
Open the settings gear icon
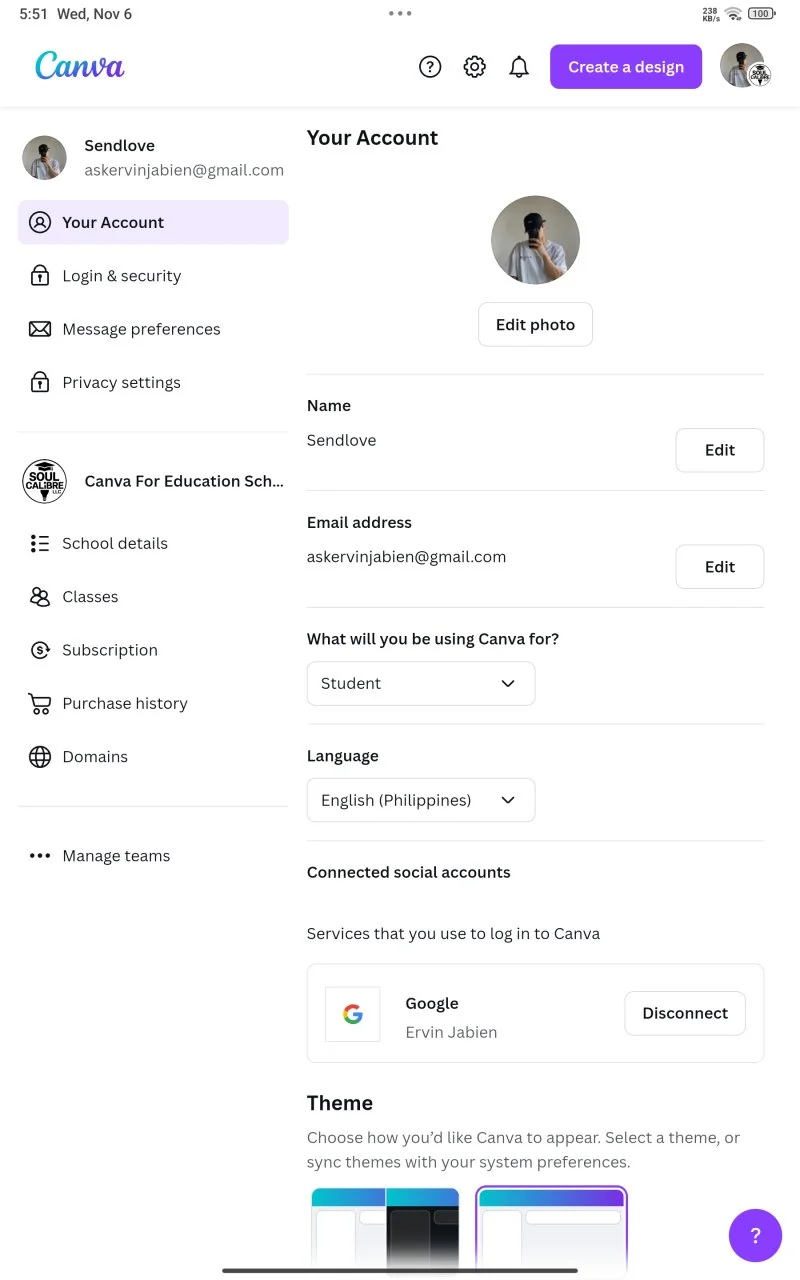click(474, 67)
